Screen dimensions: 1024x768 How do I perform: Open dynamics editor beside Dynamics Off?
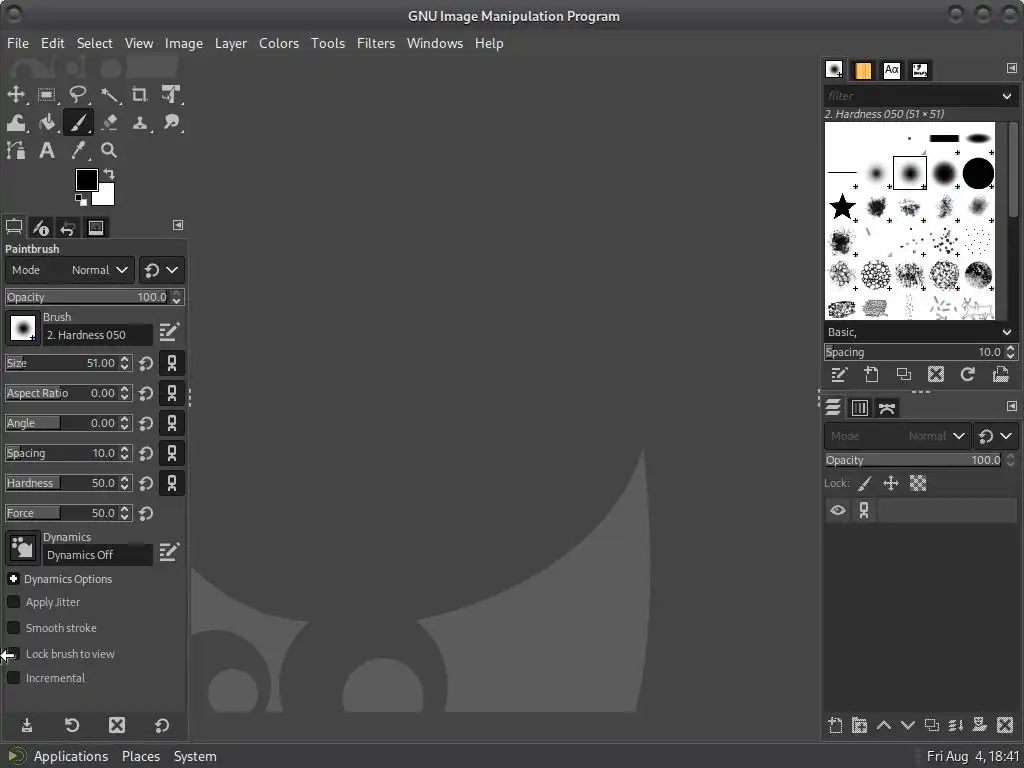pos(169,552)
